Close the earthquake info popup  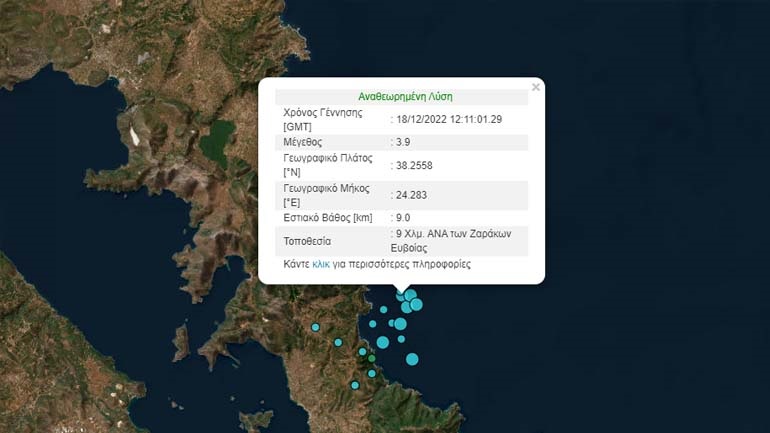click(x=536, y=87)
